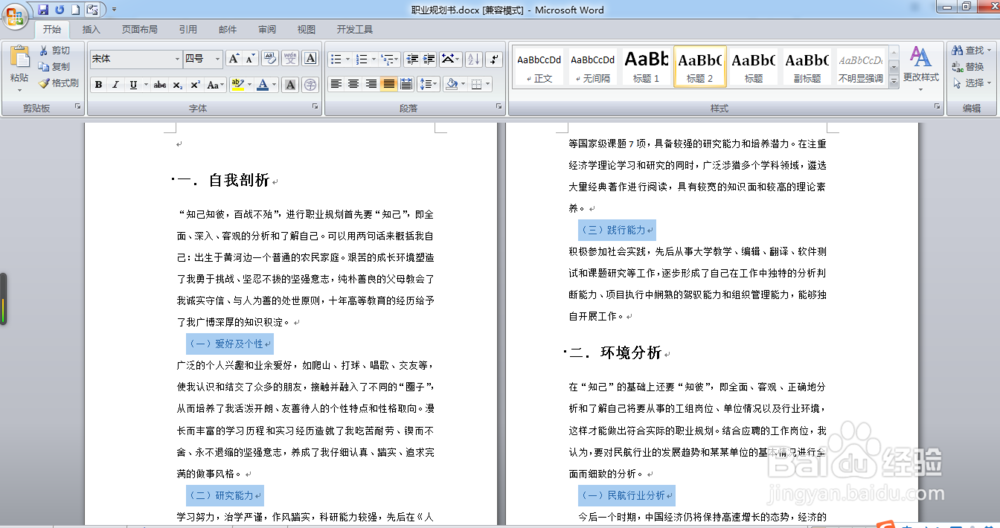Save the document from quick access toolbar

point(43,10)
